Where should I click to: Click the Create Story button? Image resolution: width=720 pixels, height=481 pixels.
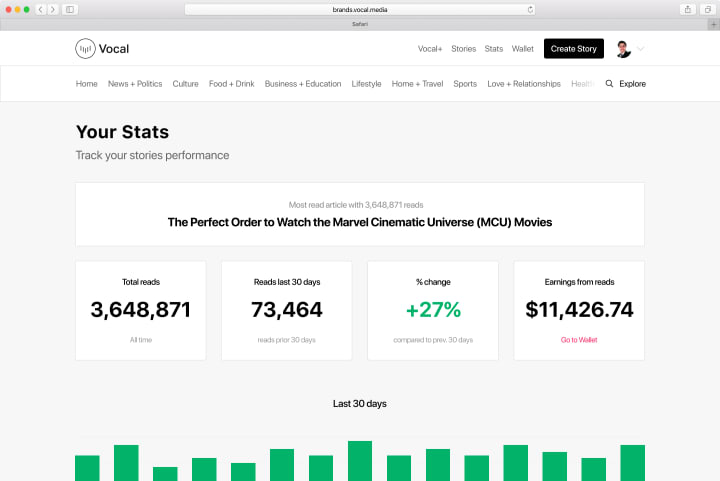point(574,49)
